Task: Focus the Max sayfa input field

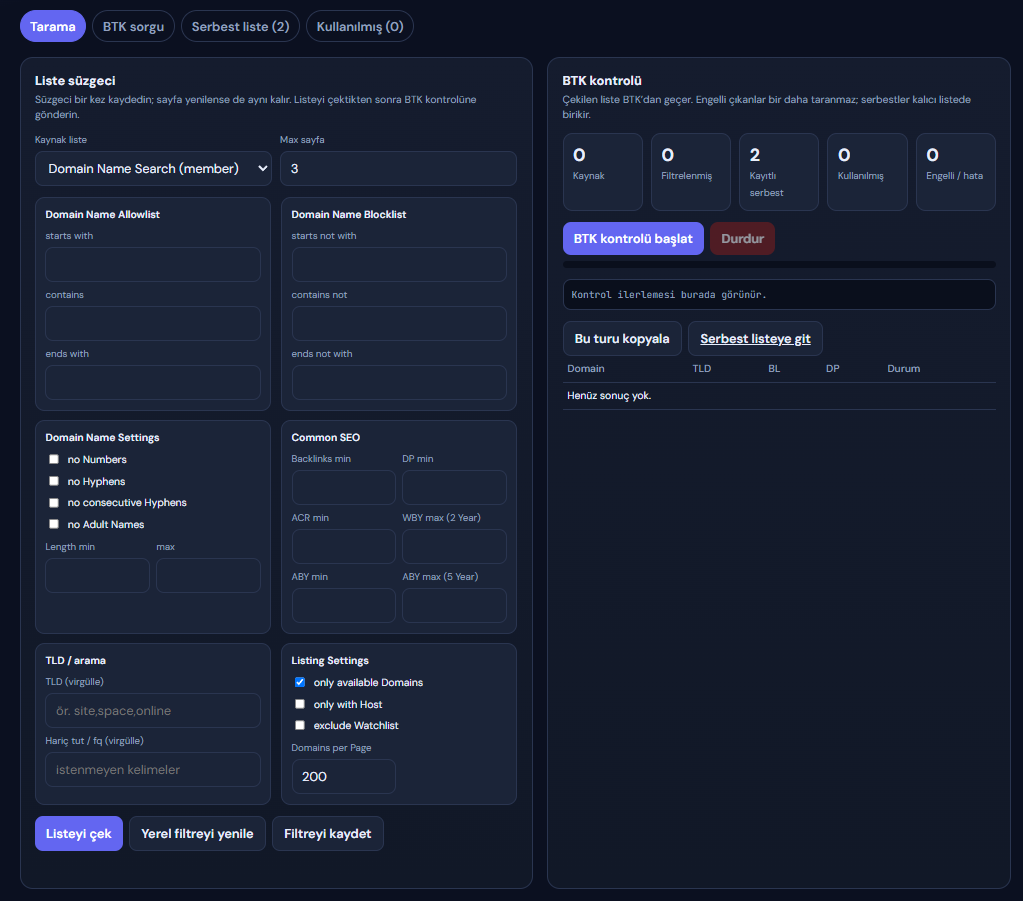Action: [398, 168]
